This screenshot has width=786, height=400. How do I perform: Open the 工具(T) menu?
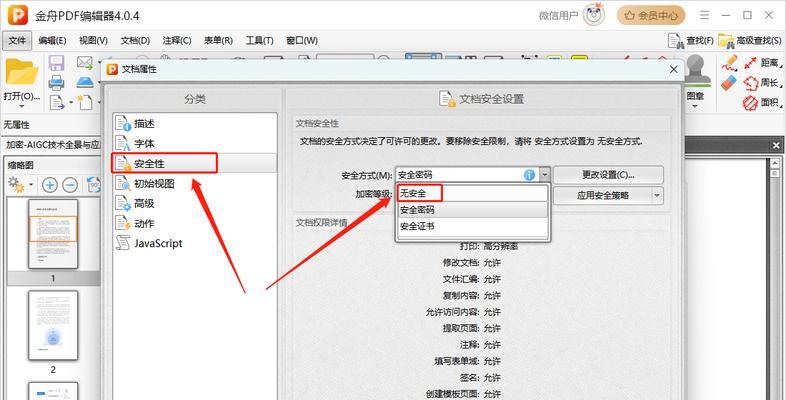click(x=260, y=41)
